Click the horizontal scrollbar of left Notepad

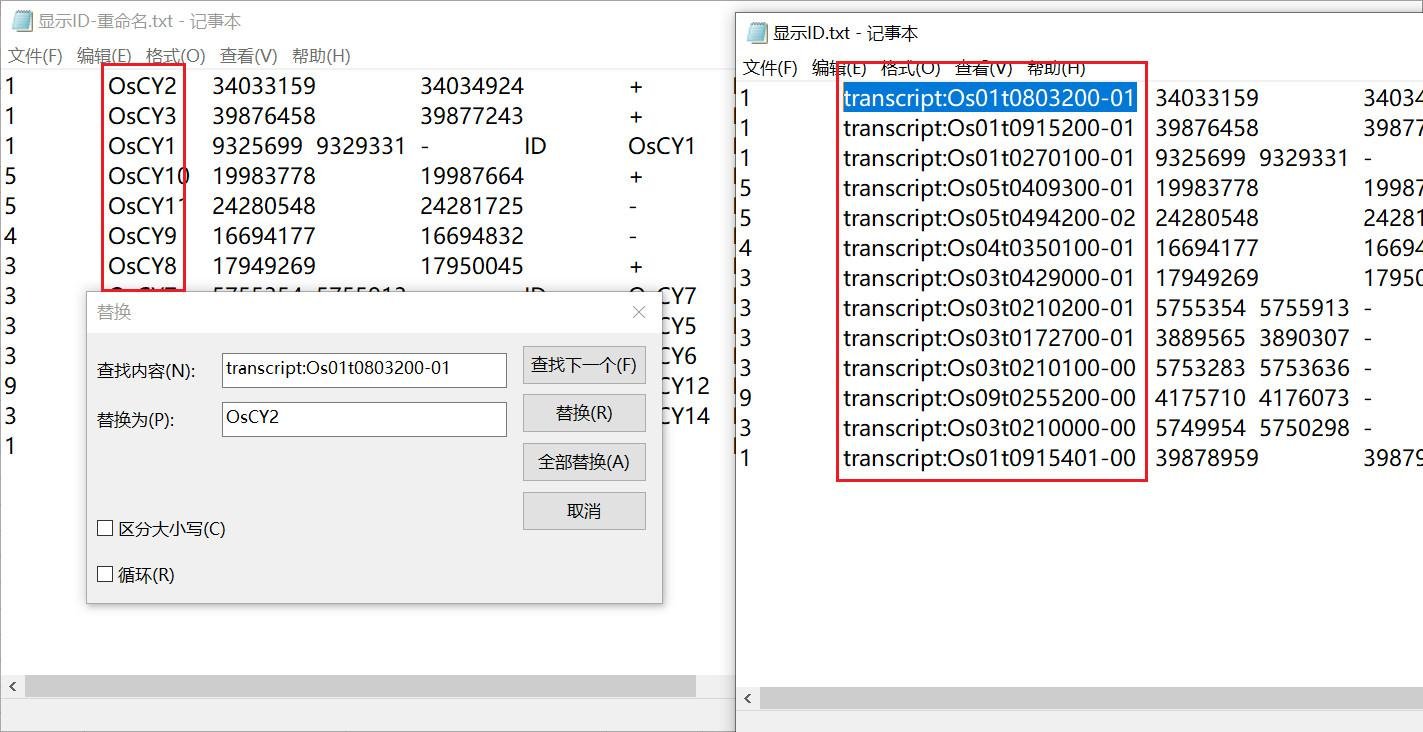(360, 686)
